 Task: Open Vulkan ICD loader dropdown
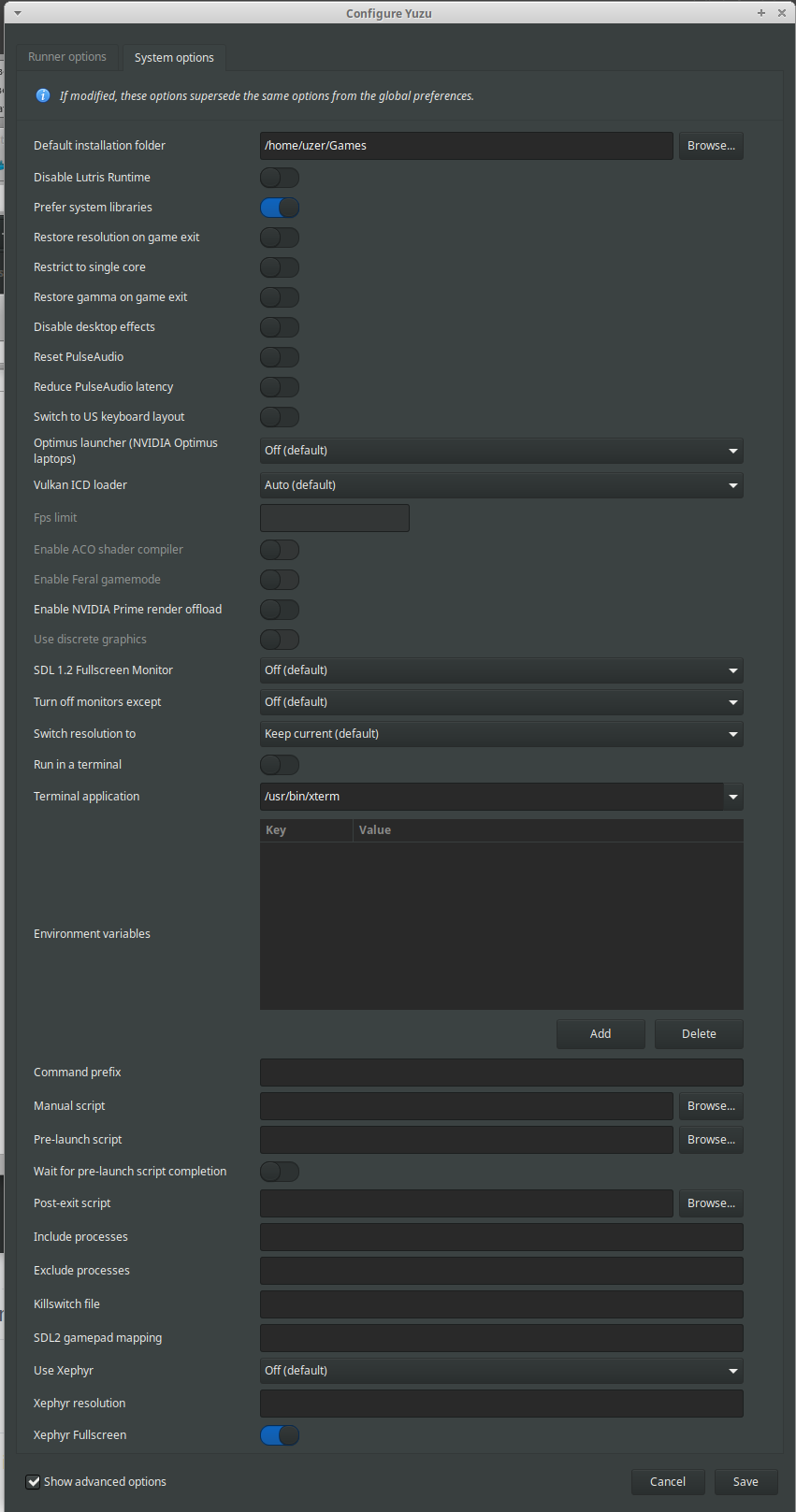501,485
